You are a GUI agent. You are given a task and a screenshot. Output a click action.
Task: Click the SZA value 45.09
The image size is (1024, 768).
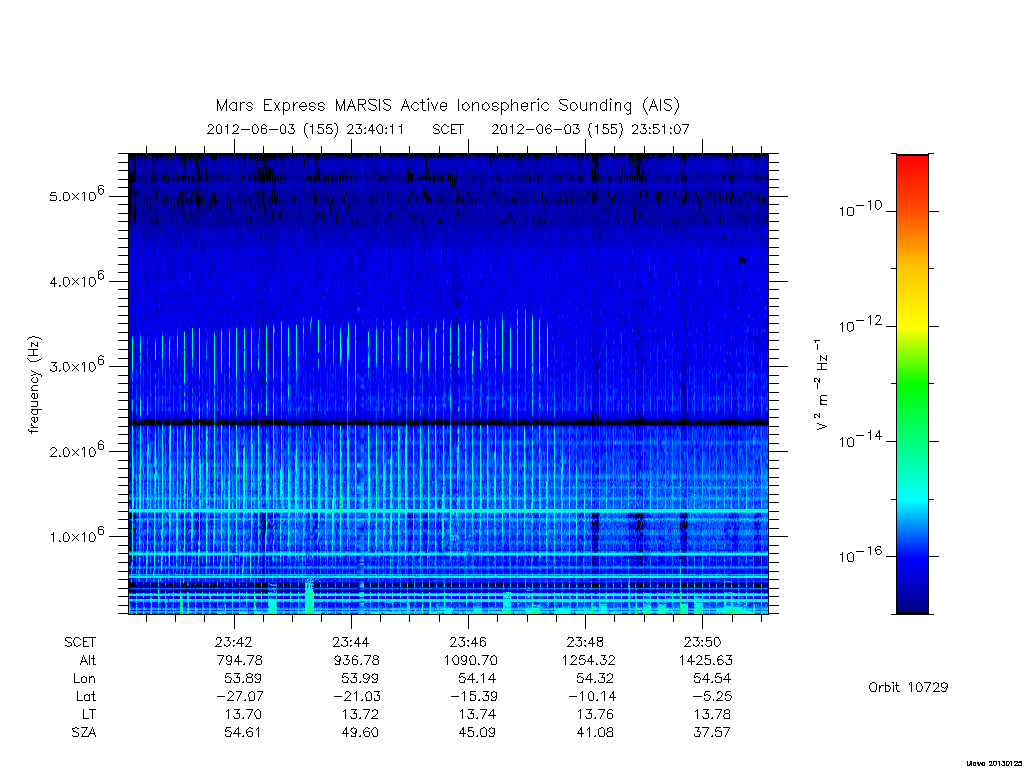477,732
